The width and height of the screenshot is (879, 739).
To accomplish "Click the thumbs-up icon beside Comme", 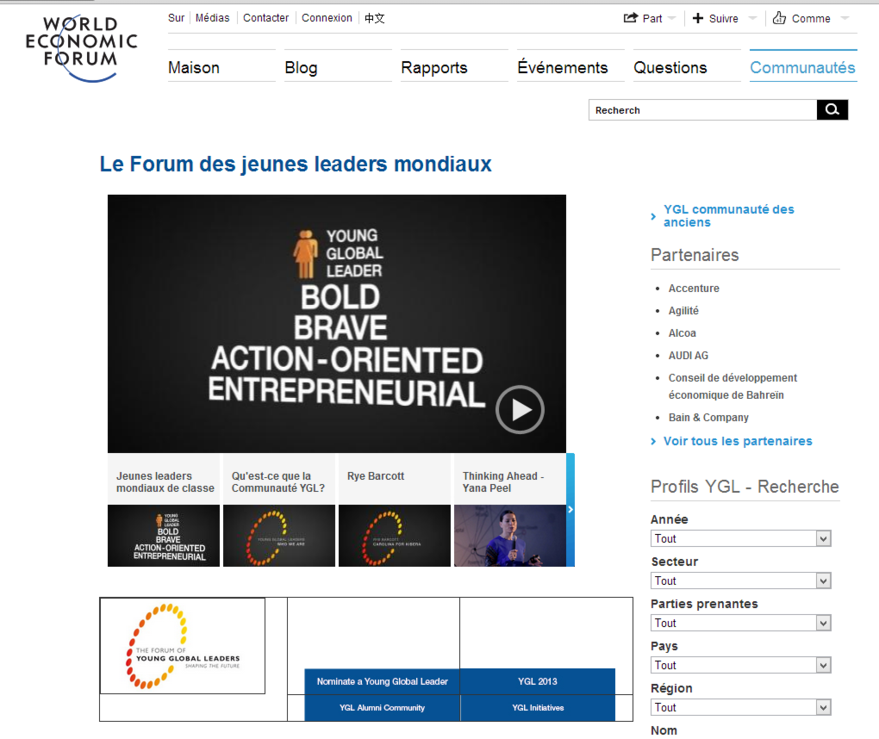I will [x=779, y=18].
